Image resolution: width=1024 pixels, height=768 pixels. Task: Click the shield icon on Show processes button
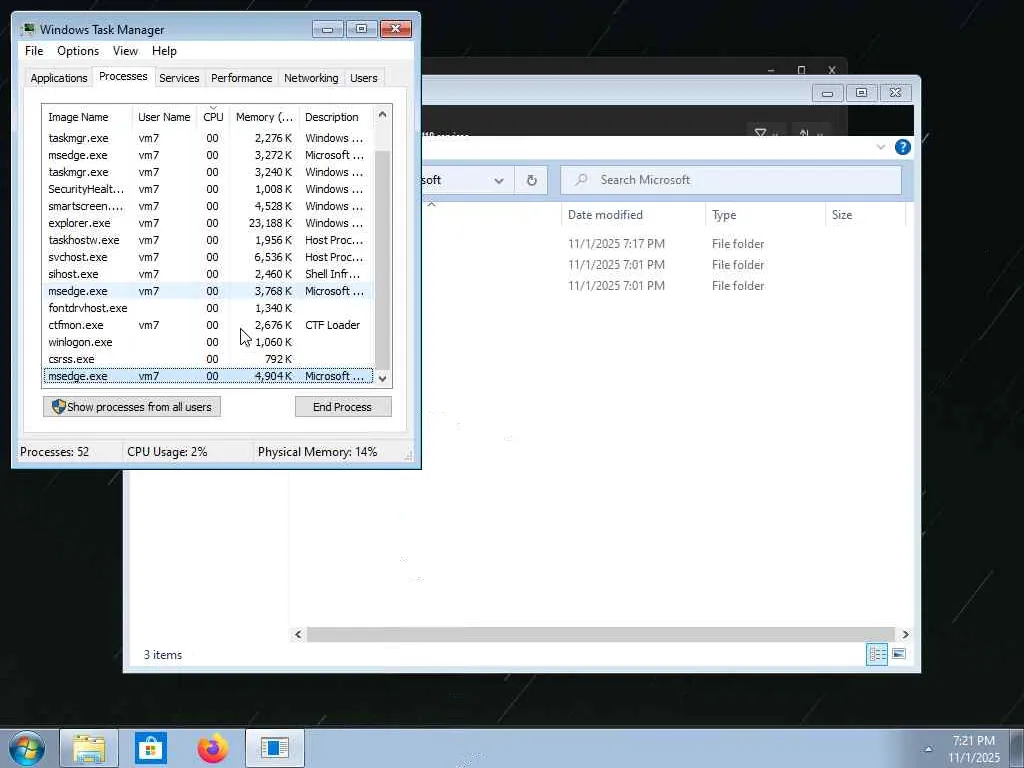coord(58,407)
